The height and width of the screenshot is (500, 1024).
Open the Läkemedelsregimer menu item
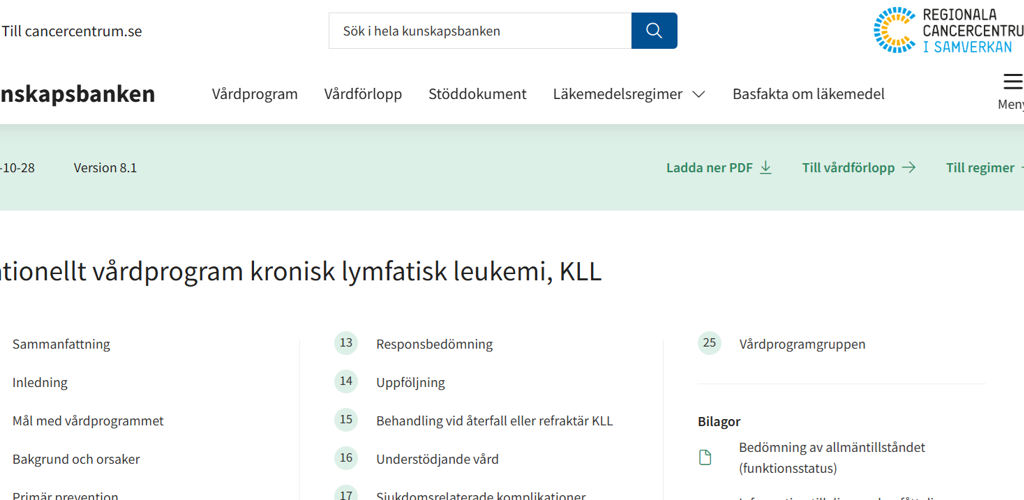pyautogui.click(x=618, y=94)
